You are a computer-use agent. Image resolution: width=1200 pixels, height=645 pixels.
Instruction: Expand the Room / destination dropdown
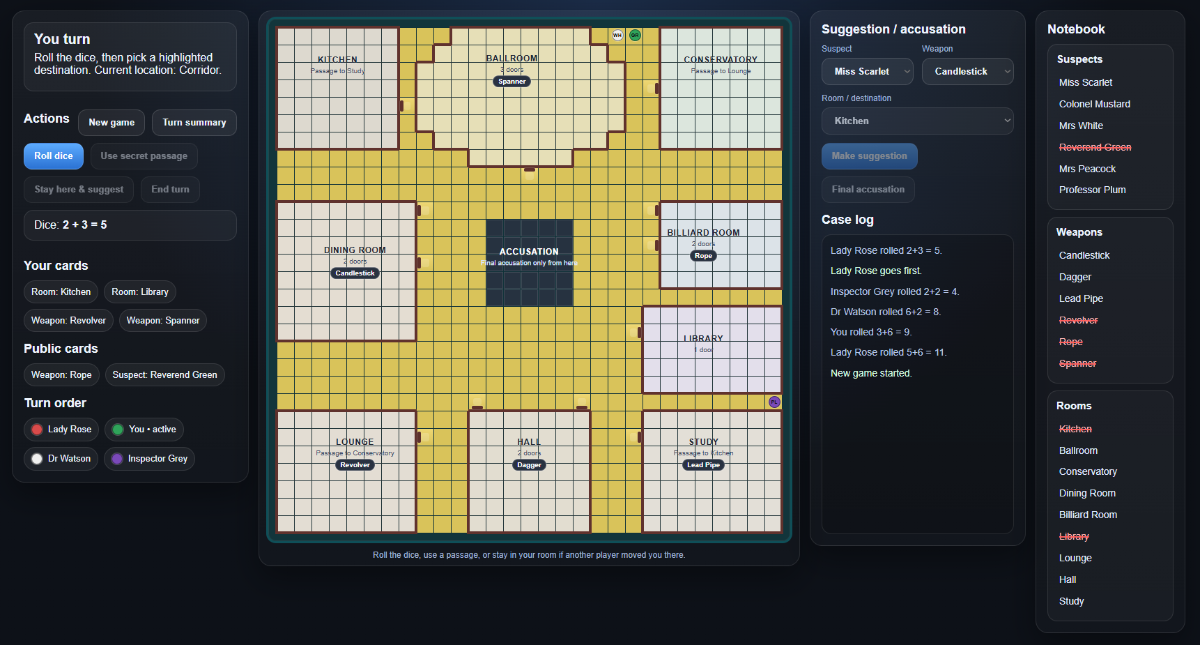[917, 121]
